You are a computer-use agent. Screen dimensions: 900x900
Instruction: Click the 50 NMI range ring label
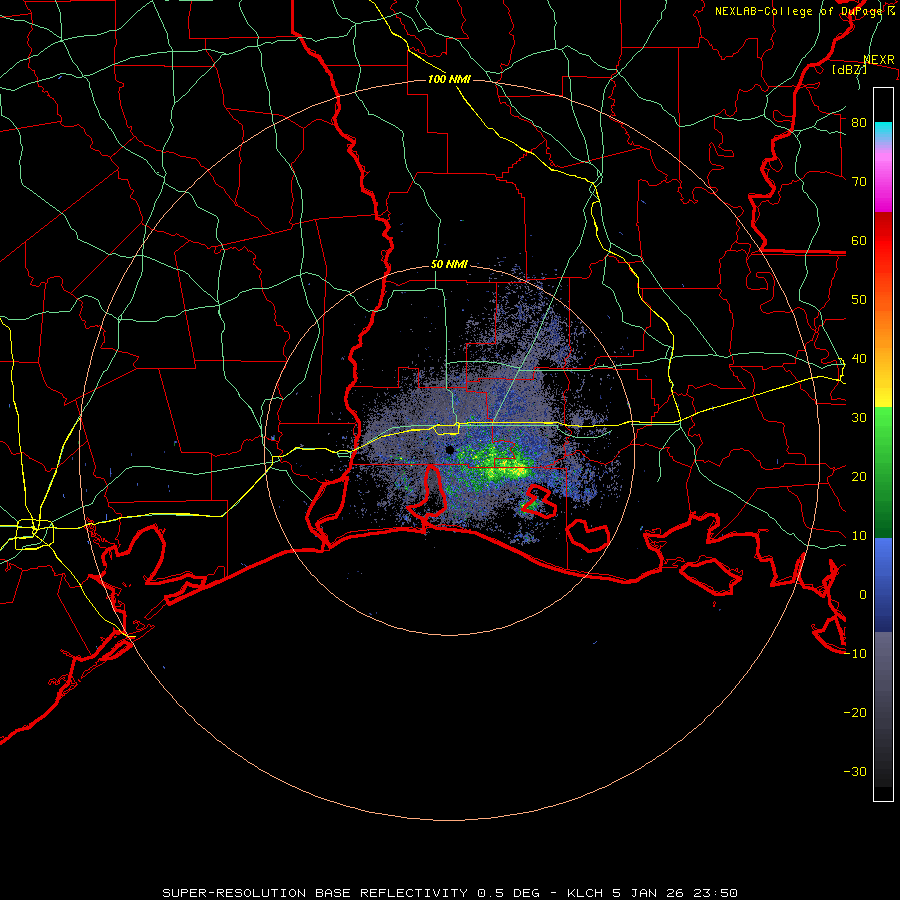(x=449, y=265)
